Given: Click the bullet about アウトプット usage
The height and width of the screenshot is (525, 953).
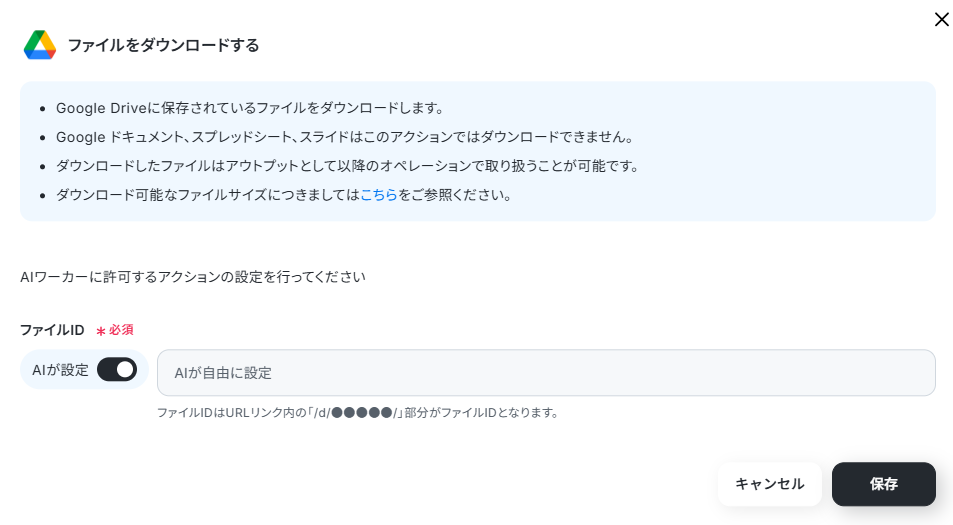Looking at the screenshot, I should [348, 166].
